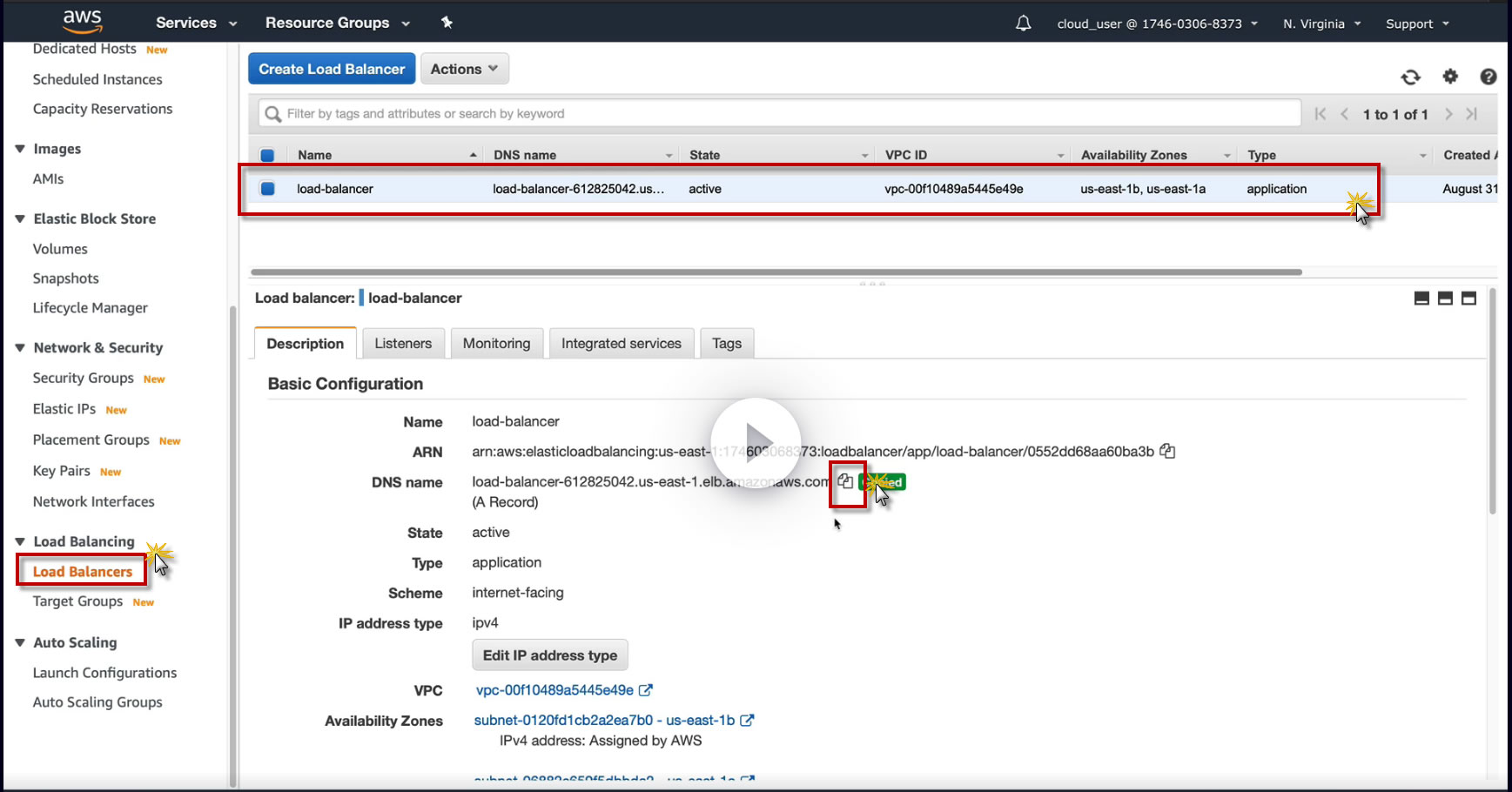Viewport: 1512px width, 792px height.
Task: Open Load Balancers in the sidebar
Action: (x=83, y=572)
